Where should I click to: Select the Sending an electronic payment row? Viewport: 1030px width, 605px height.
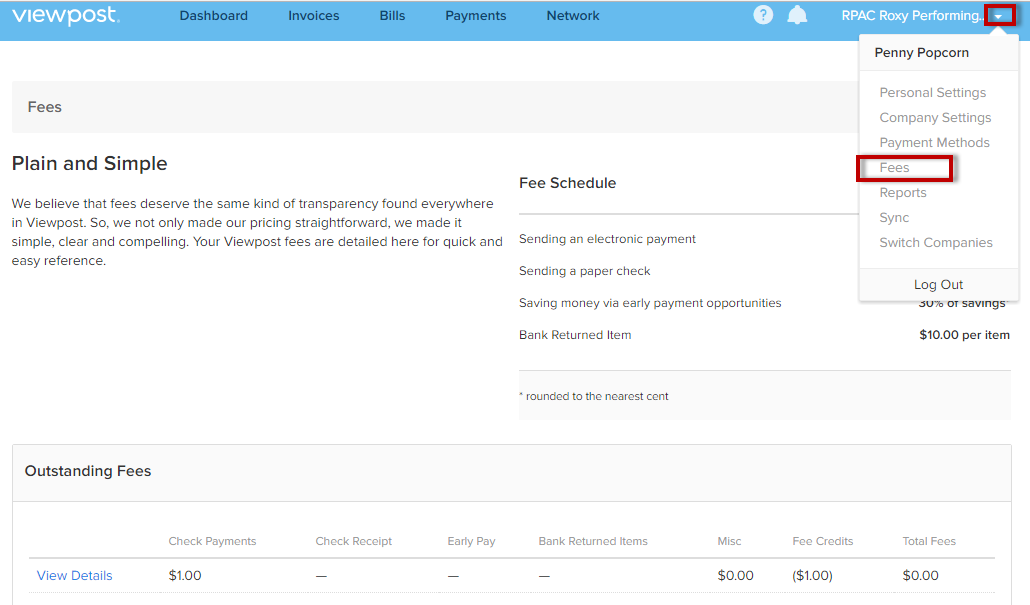point(607,239)
